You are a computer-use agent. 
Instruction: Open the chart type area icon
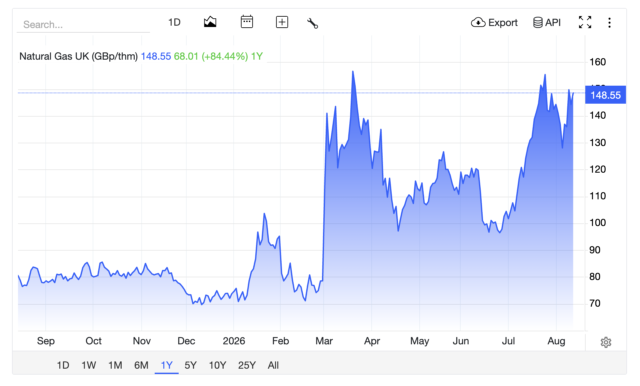tap(210, 22)
